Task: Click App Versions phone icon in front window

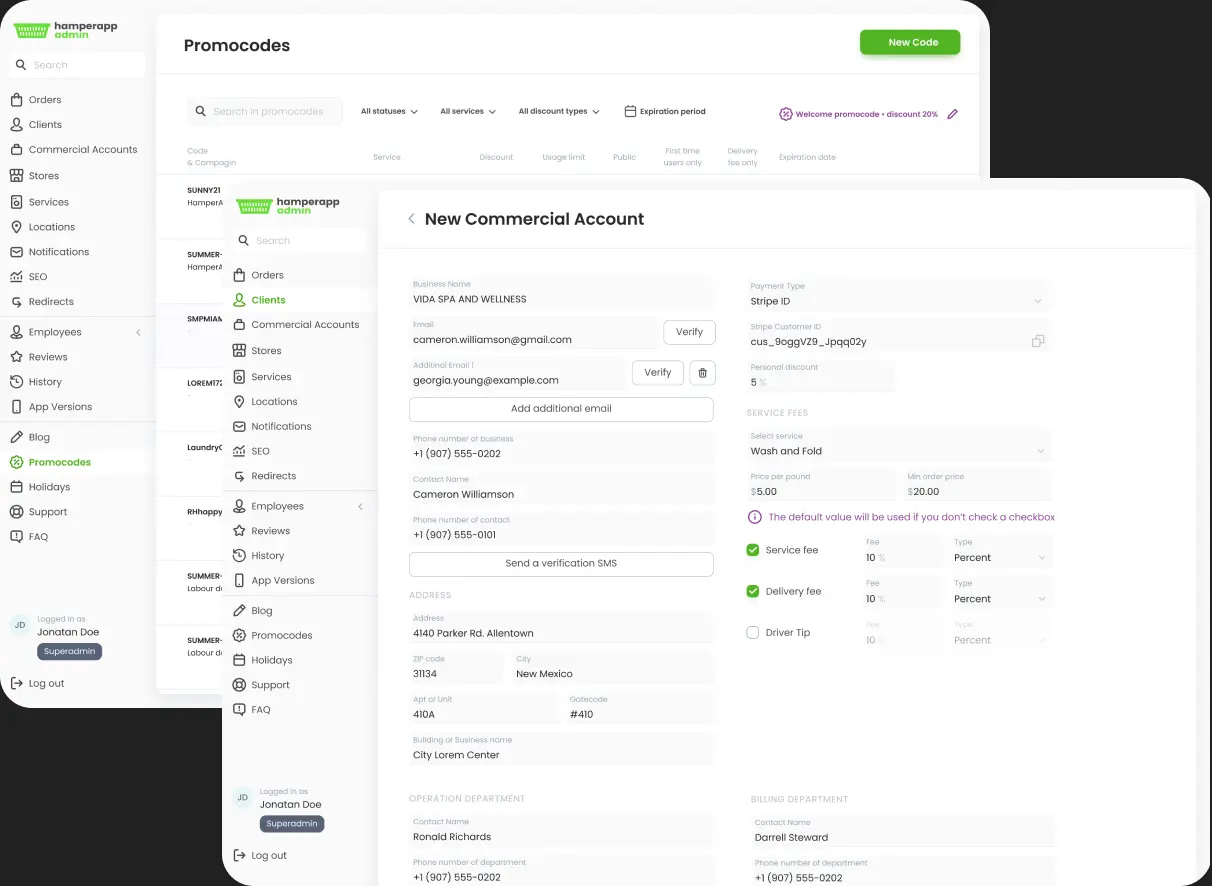Action: coord(239,581)
